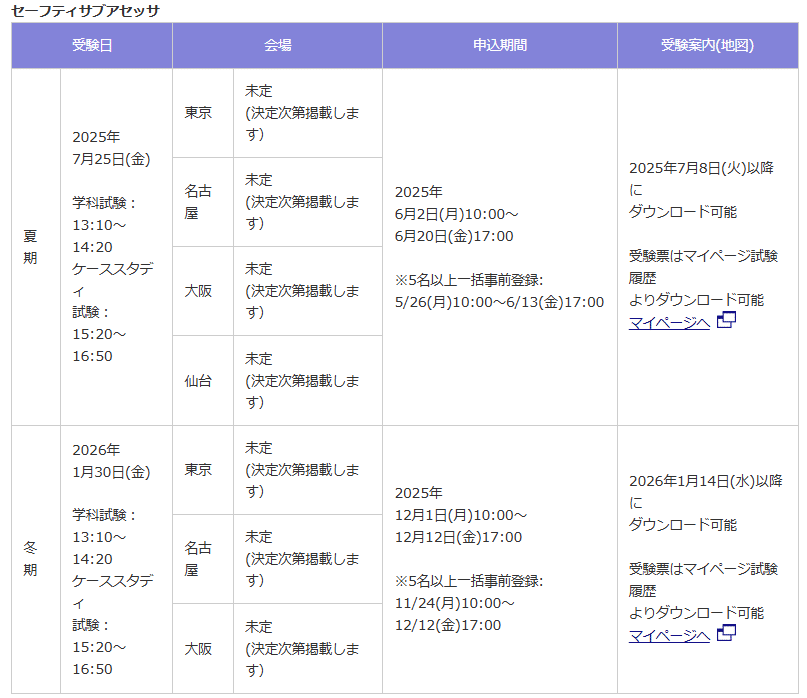Screen dimensions: 807x698
Task: Click the 受験案内(地図) column header
Action: (709, 45)
